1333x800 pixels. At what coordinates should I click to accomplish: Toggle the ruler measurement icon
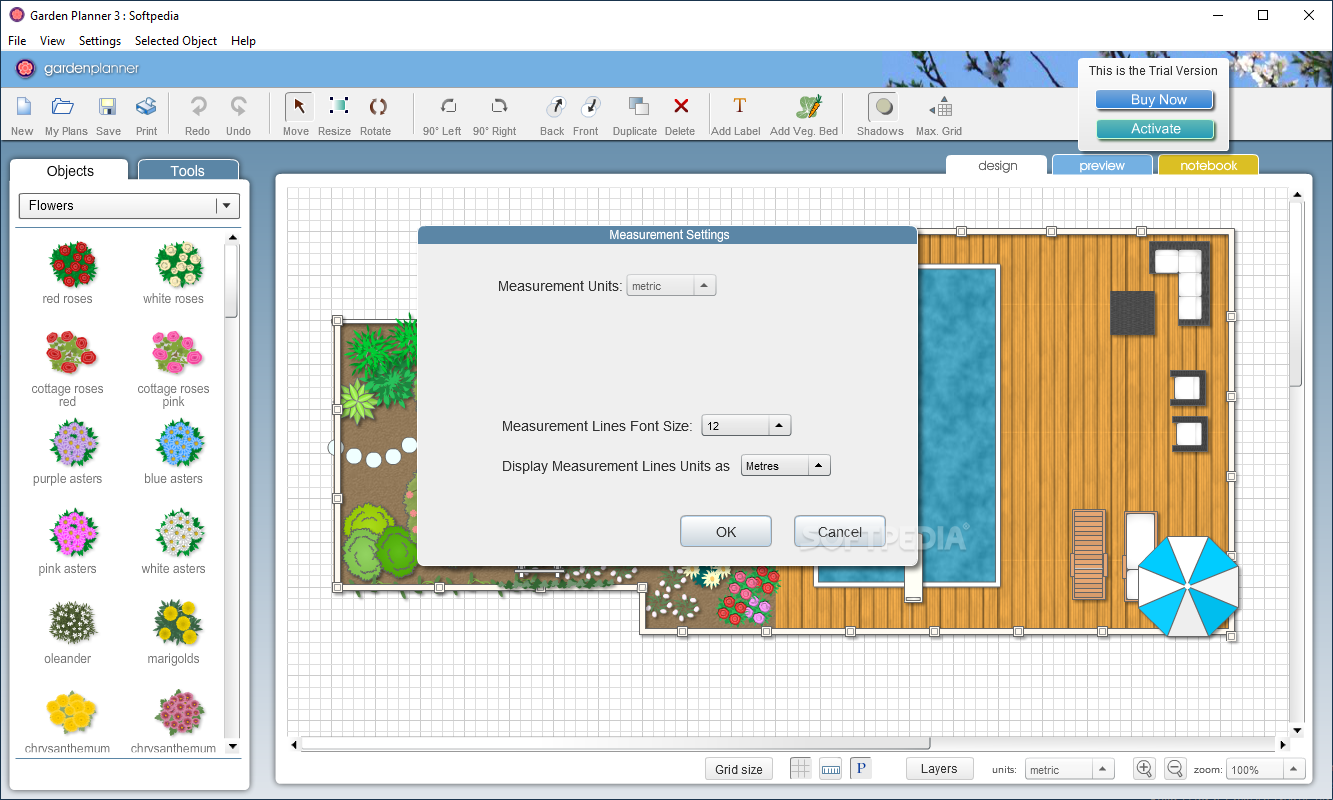click(x=830, y=768)
